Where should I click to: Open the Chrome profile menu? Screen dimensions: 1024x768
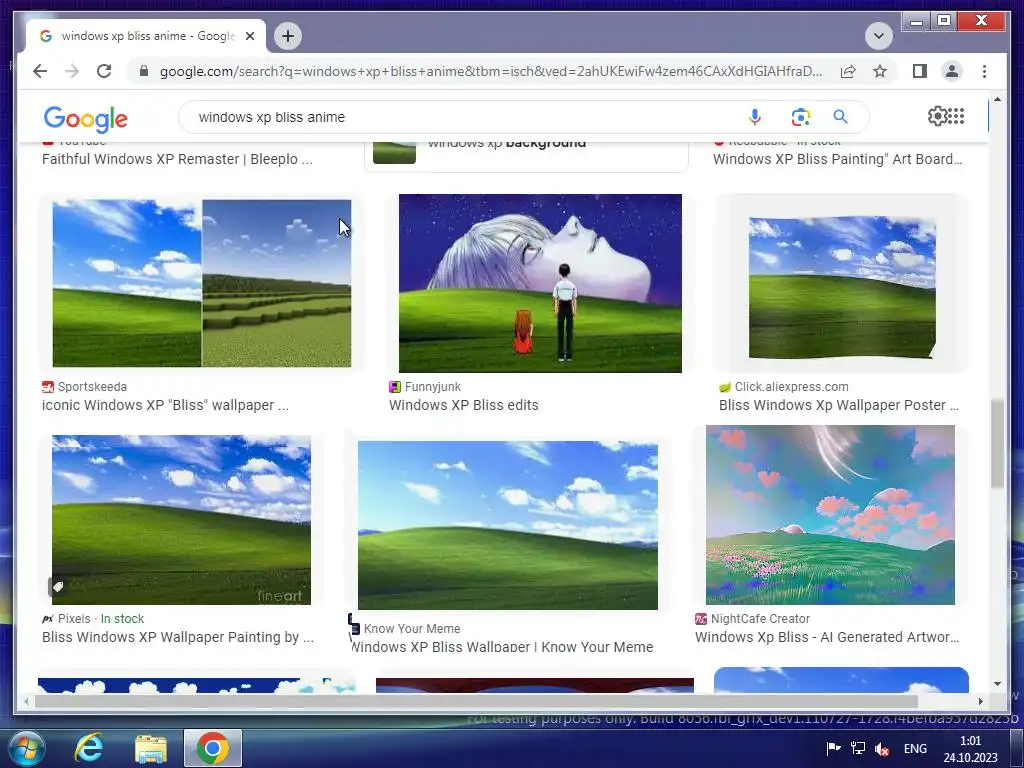952,71
